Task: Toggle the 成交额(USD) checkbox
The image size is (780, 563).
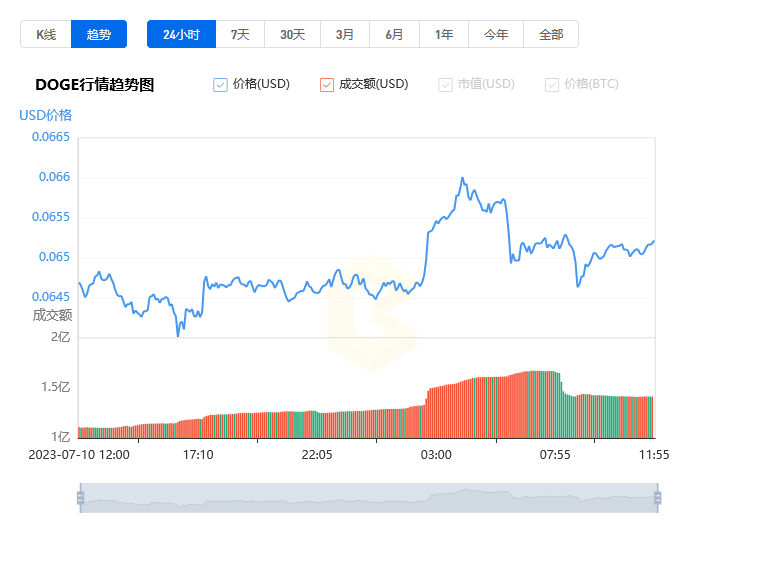Action: (327, 85)
